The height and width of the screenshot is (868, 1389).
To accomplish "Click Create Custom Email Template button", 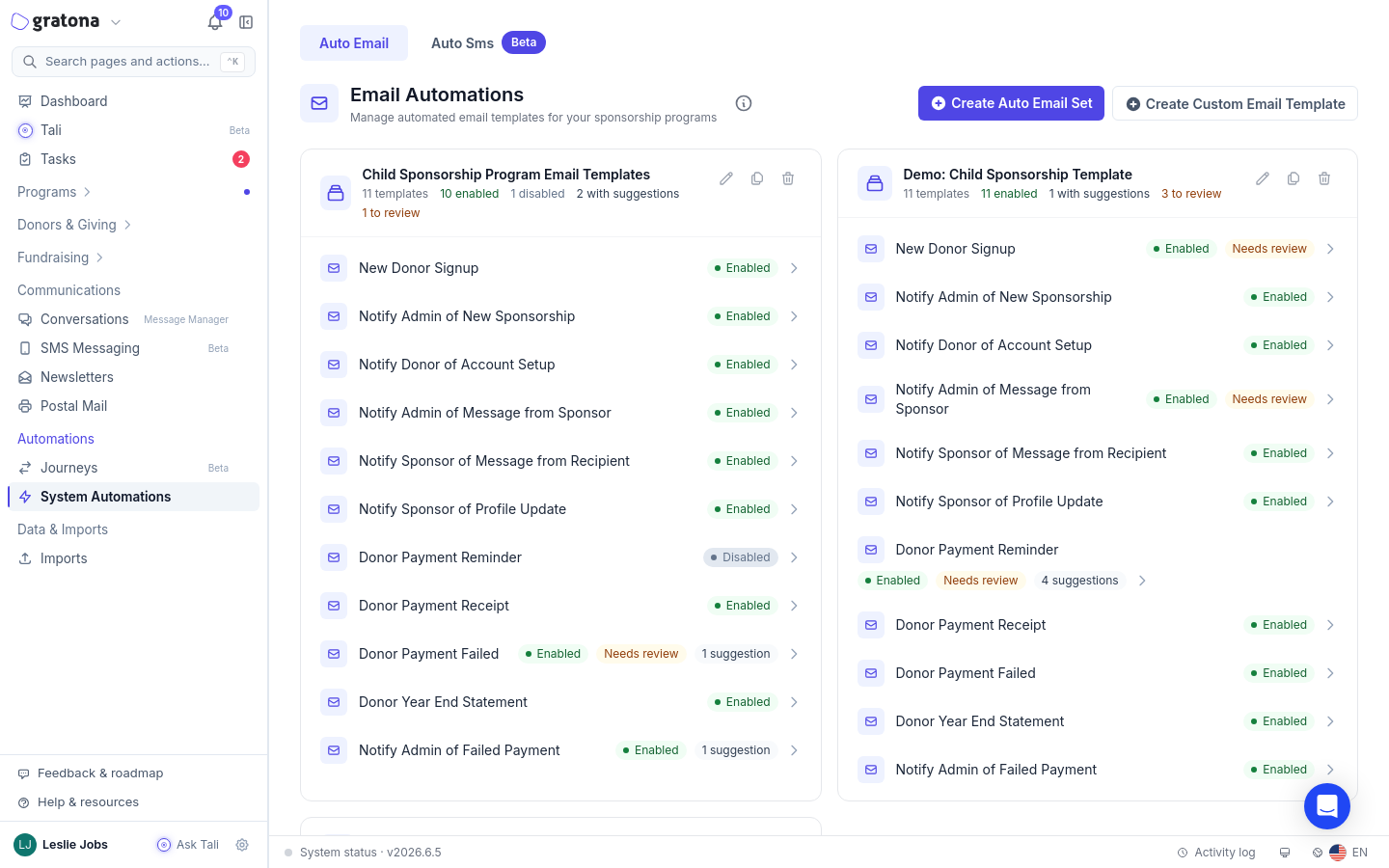I will pos(1235,103).
